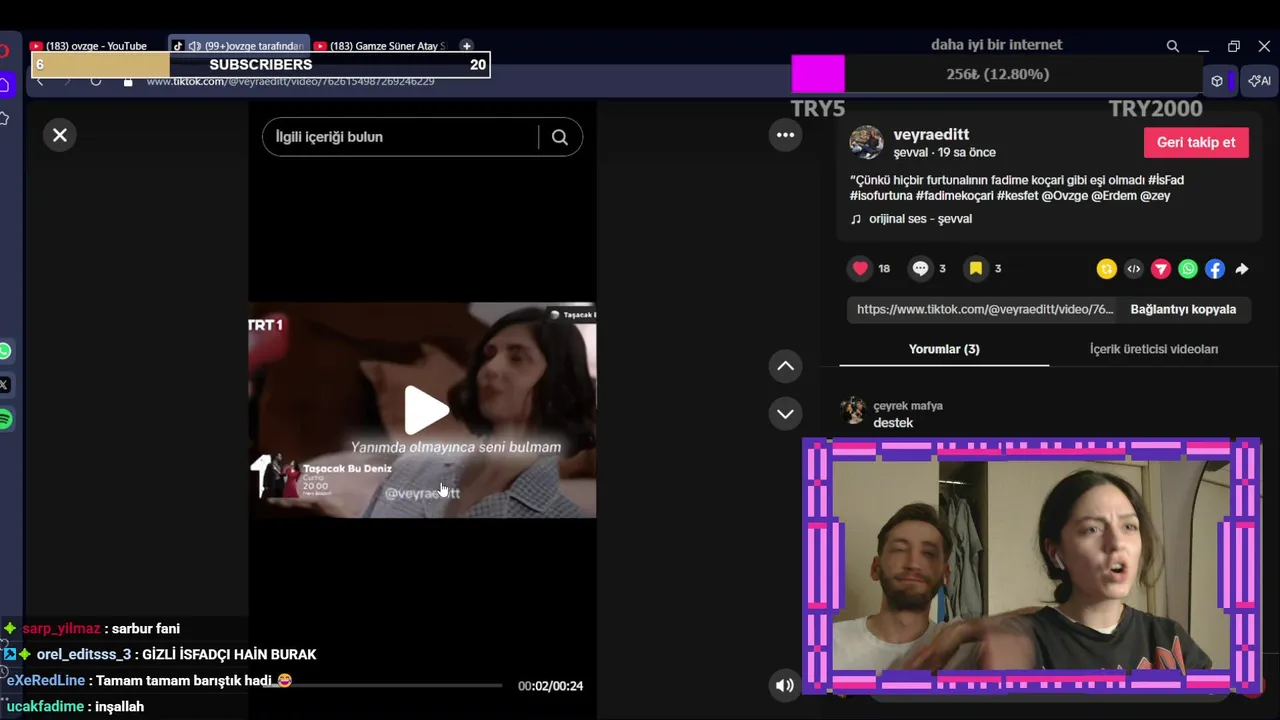This screenshot has width=1280, height=720.
Task: Open the veyraeditt username link
Action: pos(931,134)
